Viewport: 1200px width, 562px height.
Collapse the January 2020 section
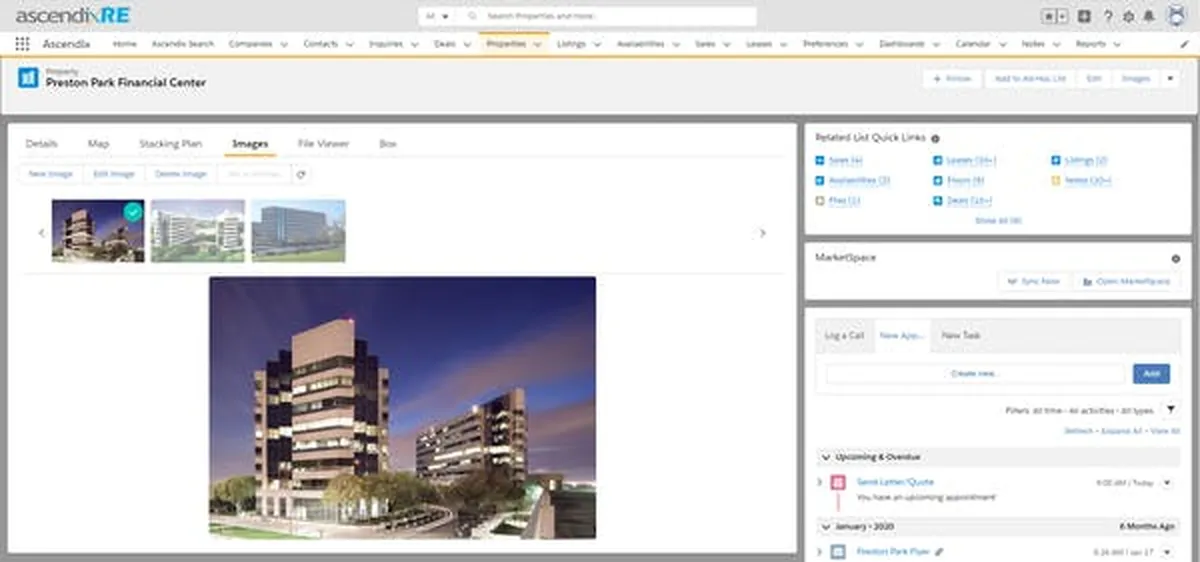tap(825, 526)
